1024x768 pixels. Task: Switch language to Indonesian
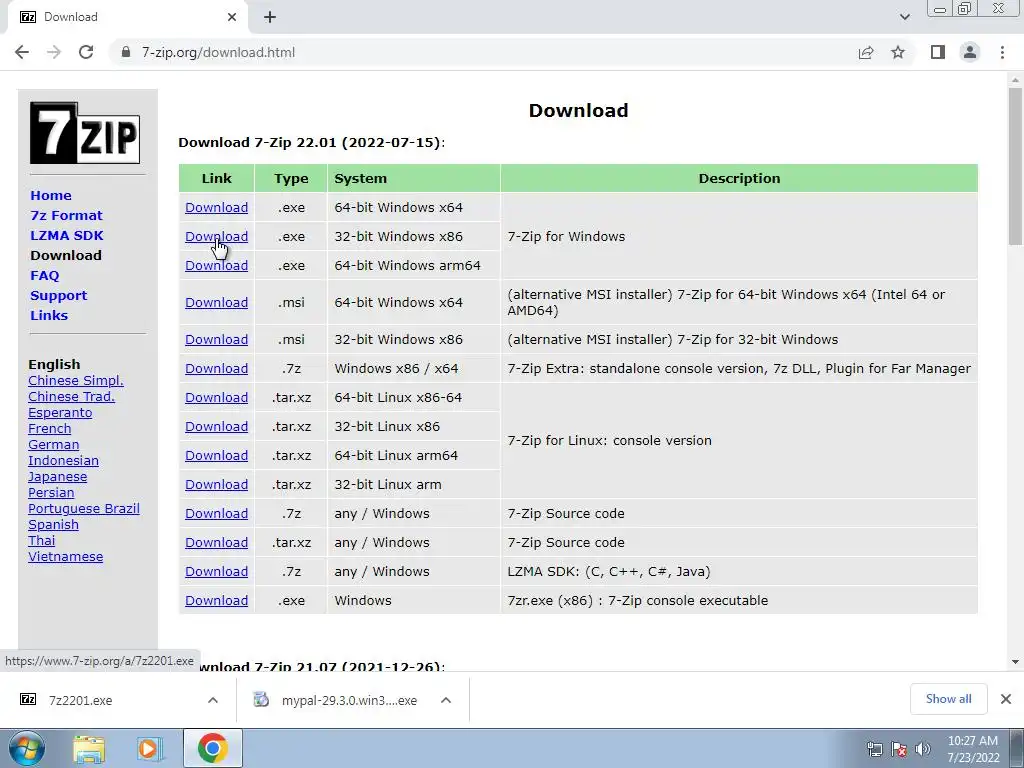[63, 460]
